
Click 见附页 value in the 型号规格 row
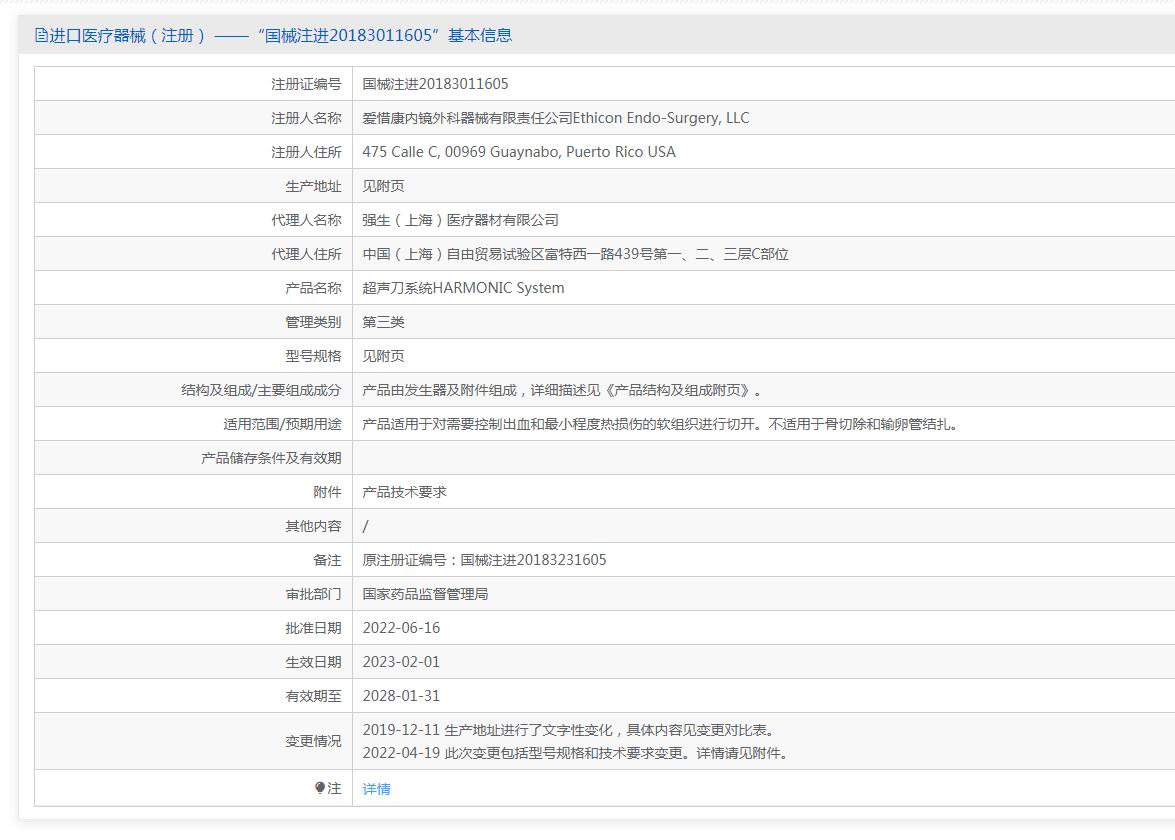coord(384,356)
